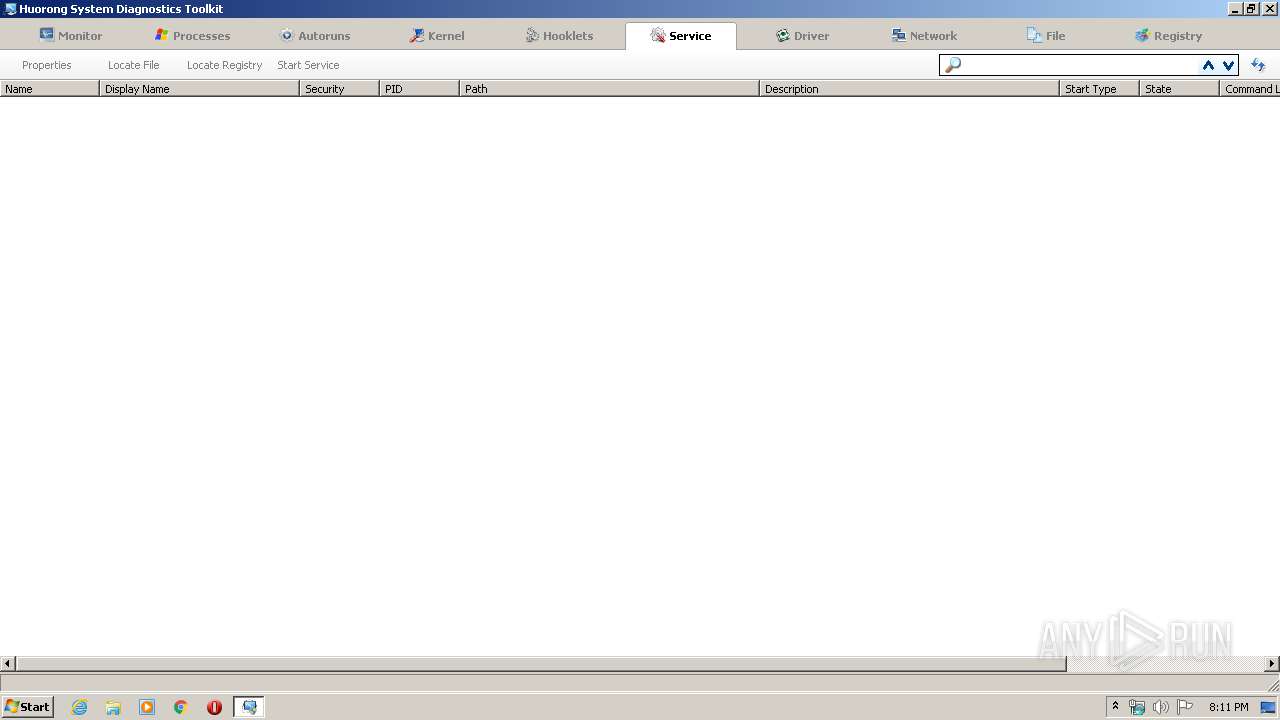This screenshot has width=1280, height=720.
Task: Open the Network tab
Action: point(924,35)
